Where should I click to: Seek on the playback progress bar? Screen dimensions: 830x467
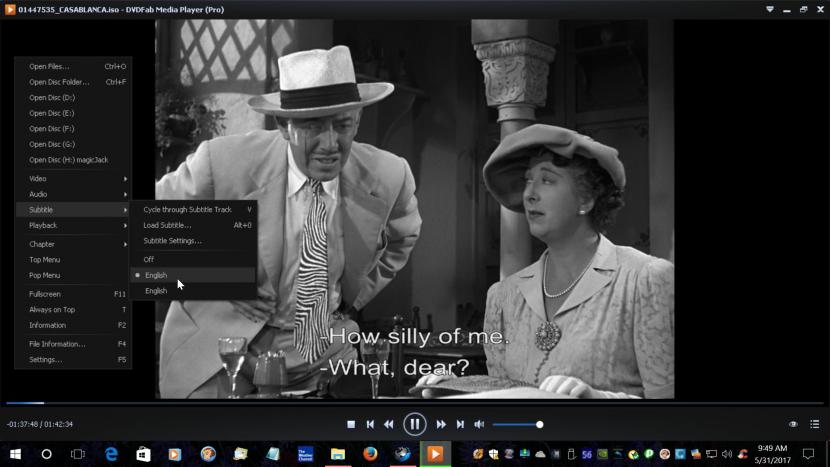pos(415,403)
